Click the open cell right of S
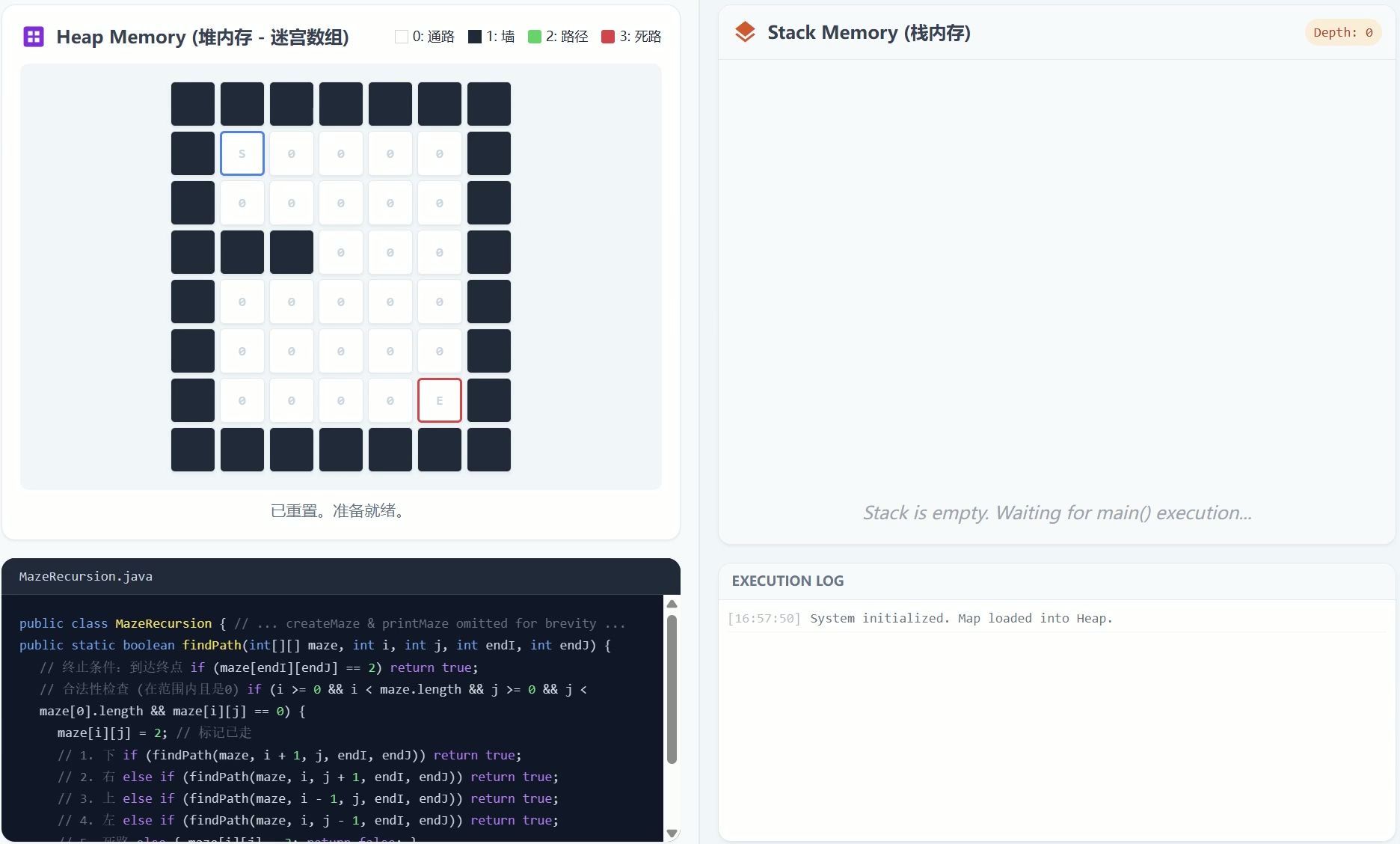 [x=292, y=153]
